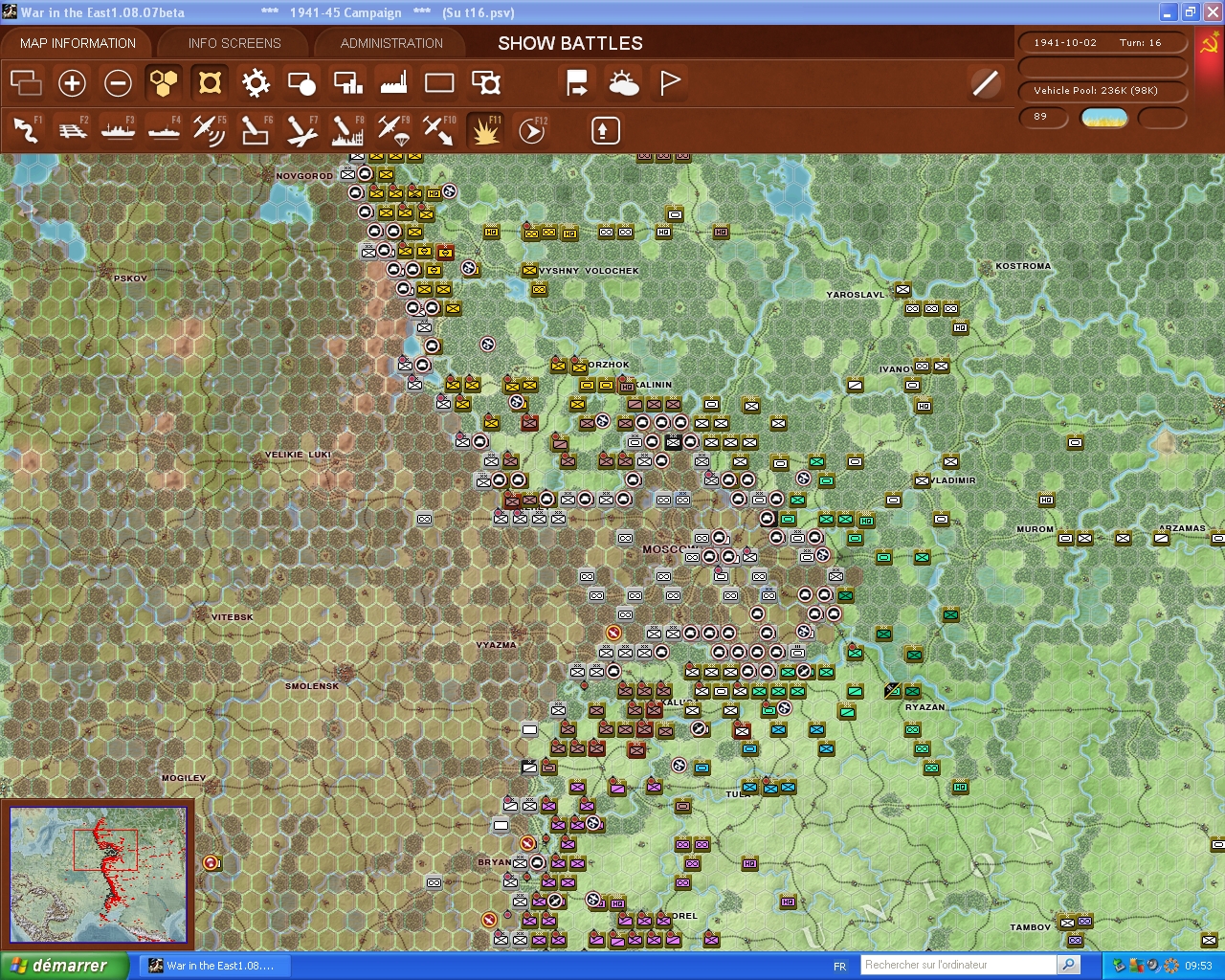Open the gear preferences icon
The image size is (1225, 980).
click(x=256, y=83)
